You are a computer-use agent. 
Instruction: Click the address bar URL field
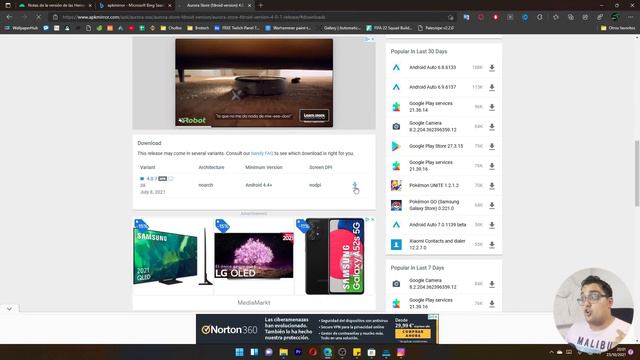(253, 17)
